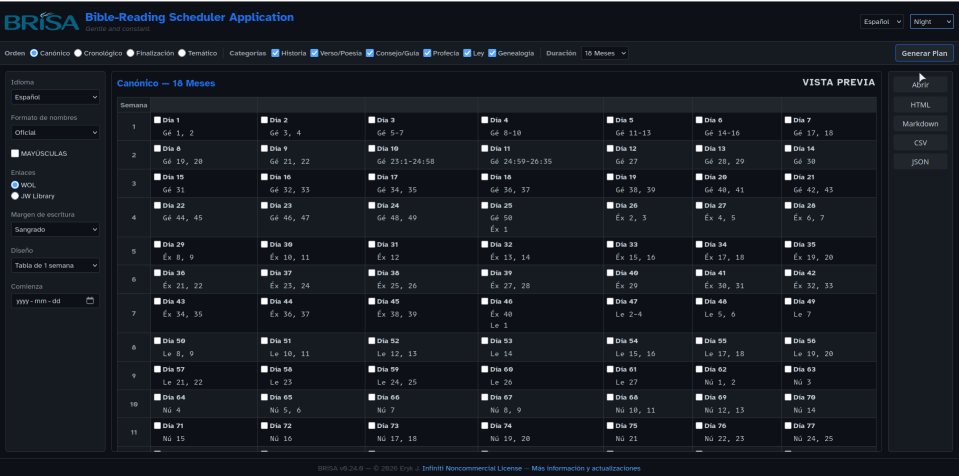
Task: Tick the Día 11 checkbox
Action: 484,148
